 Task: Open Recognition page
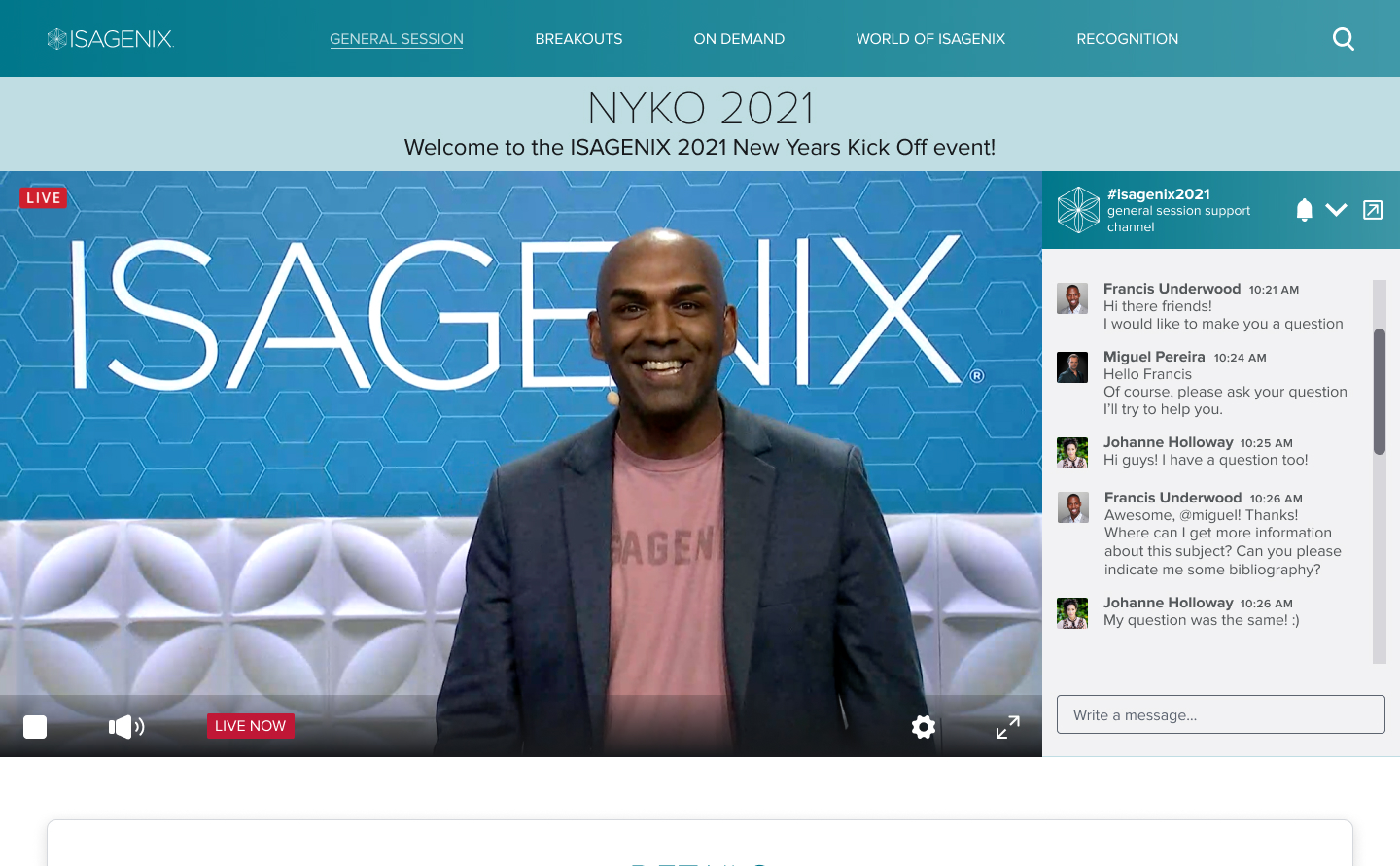[x=1128, y=39]
